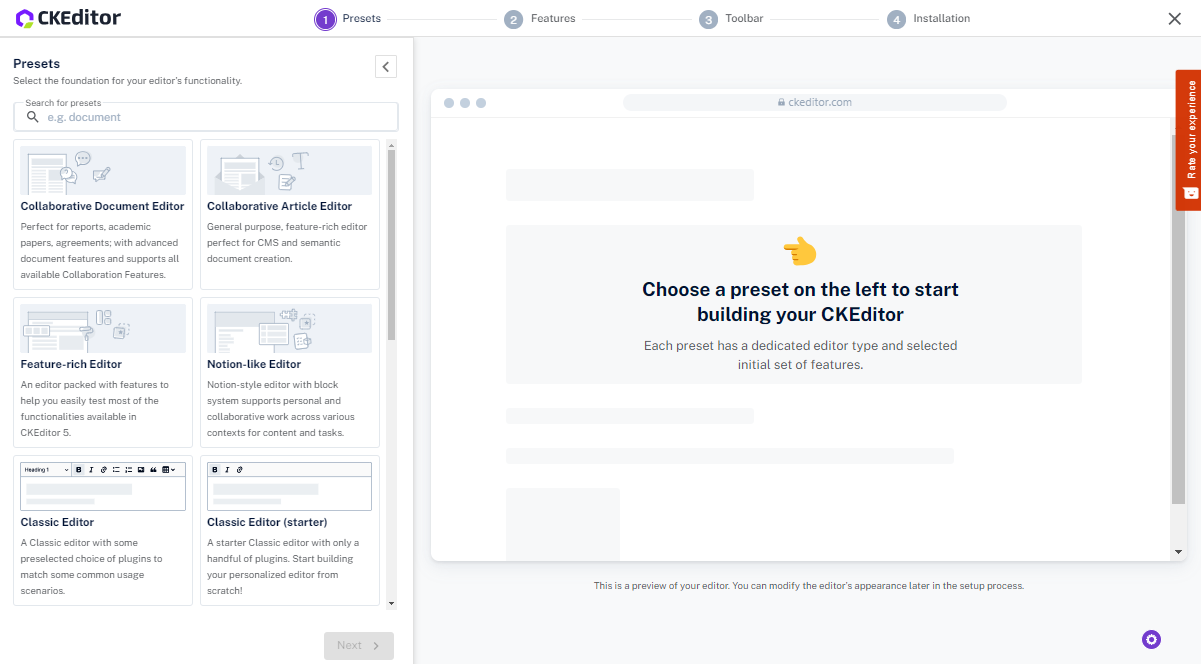
Task: Click the CKEditor logo
Action: click(68, 18)
